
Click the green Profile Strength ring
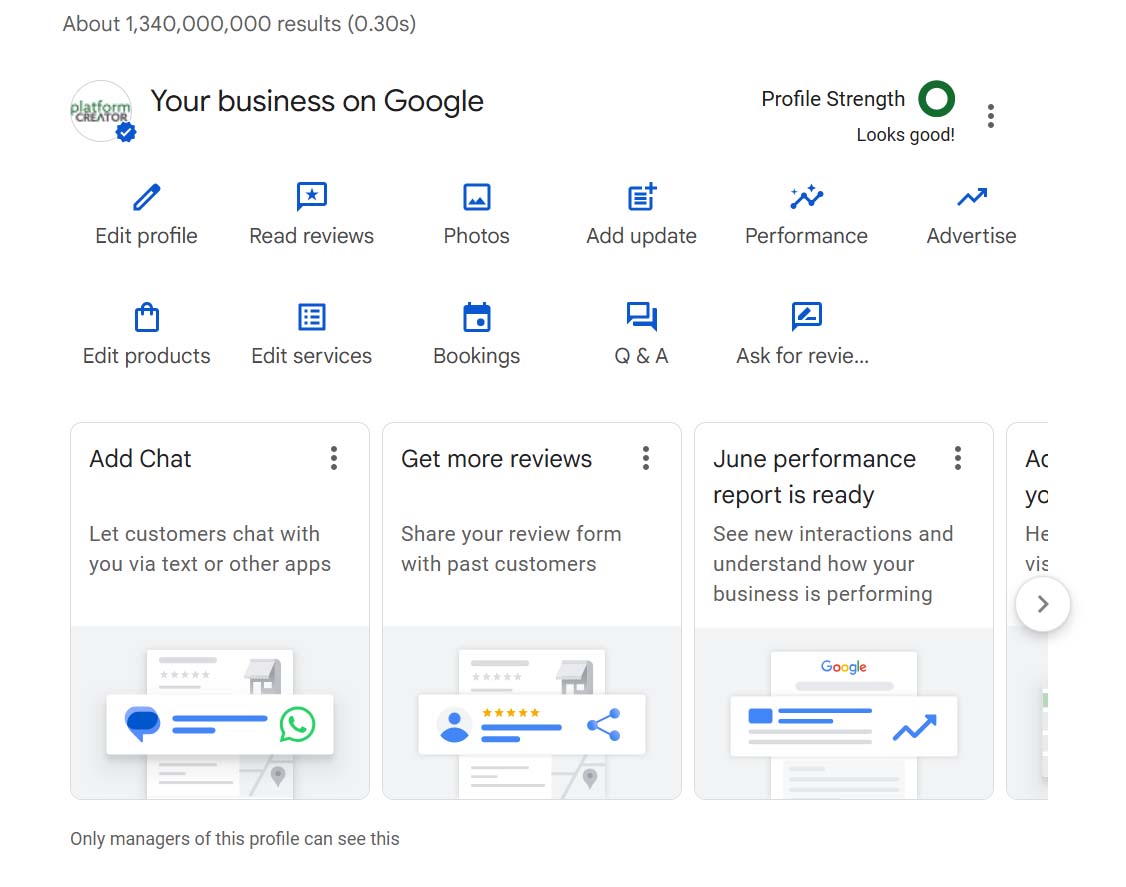coord(936,98)
